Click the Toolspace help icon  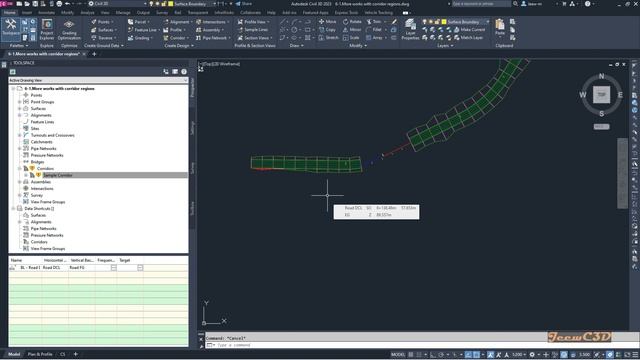184,72
